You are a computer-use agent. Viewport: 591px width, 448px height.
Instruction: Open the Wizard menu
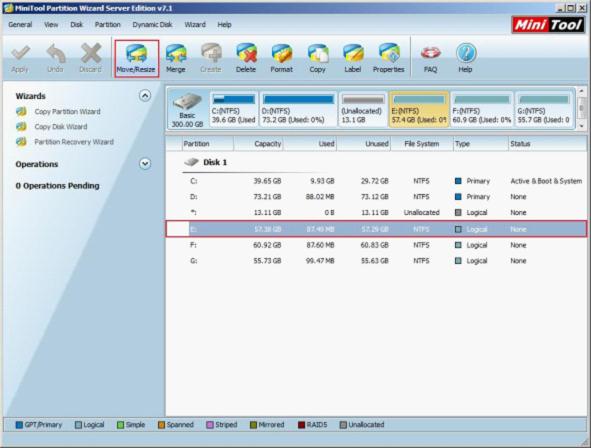point(195,24)
